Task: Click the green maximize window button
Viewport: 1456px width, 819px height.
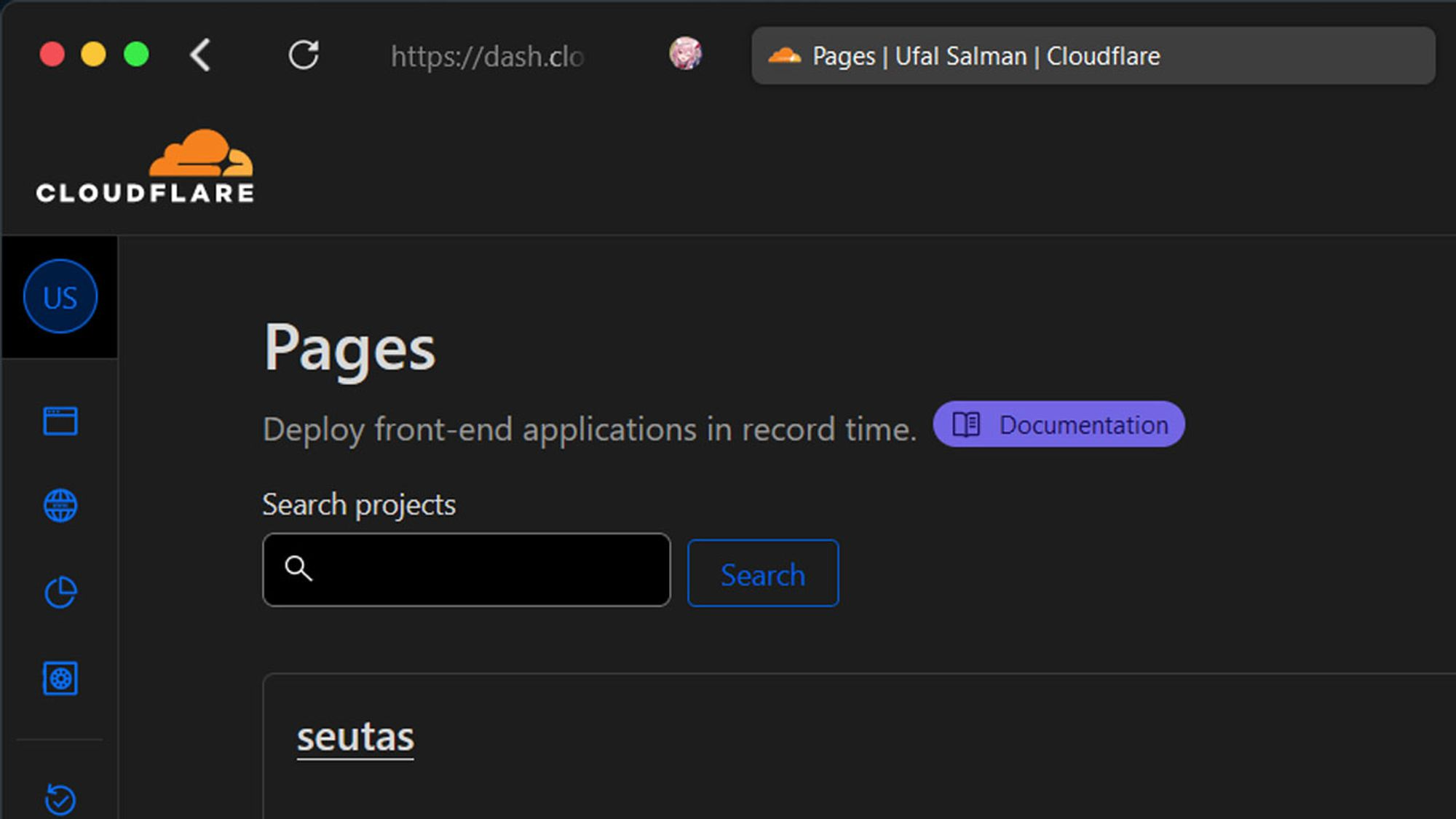Action: (136, 55)
